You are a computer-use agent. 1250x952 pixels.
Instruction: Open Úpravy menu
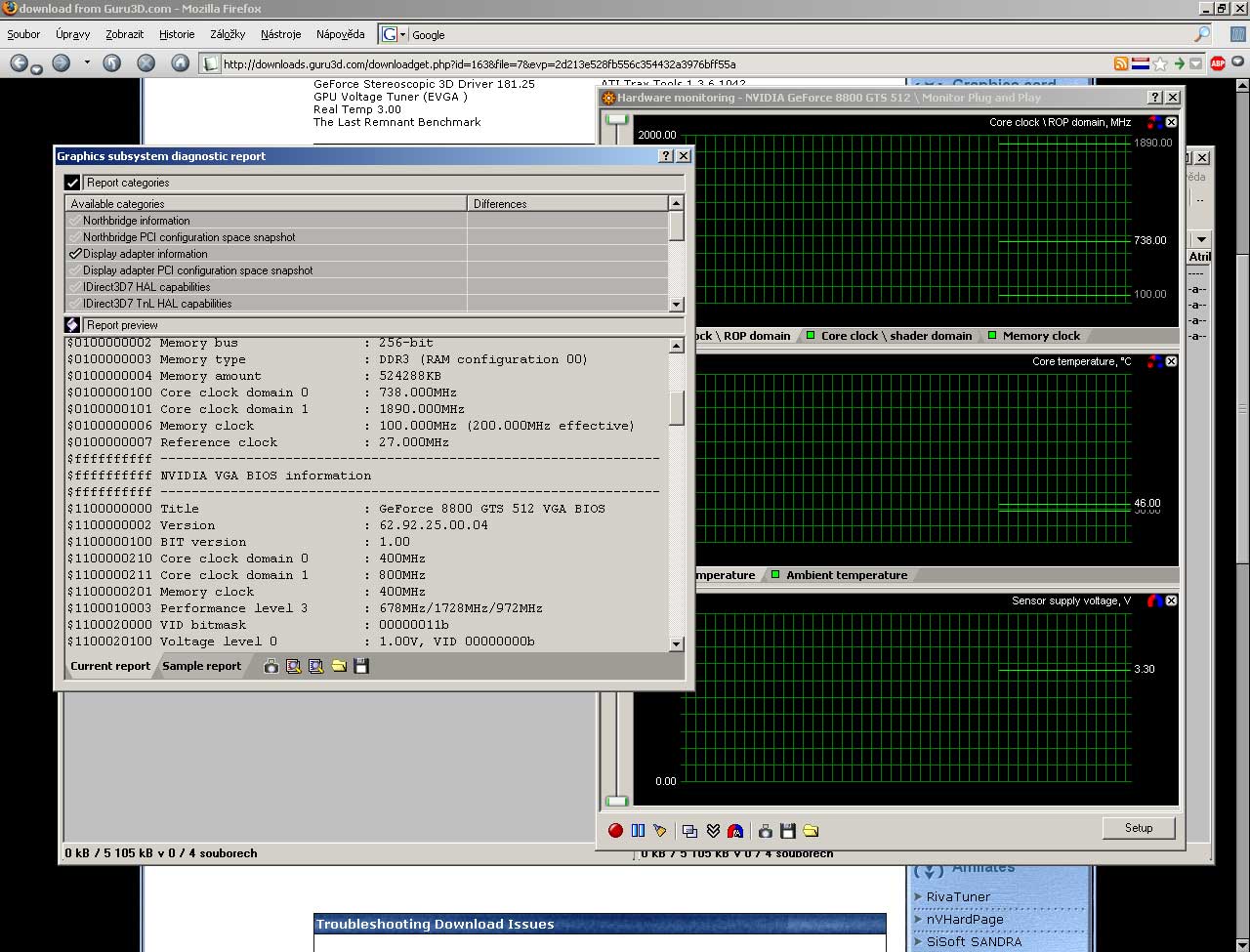coord(72,34)
